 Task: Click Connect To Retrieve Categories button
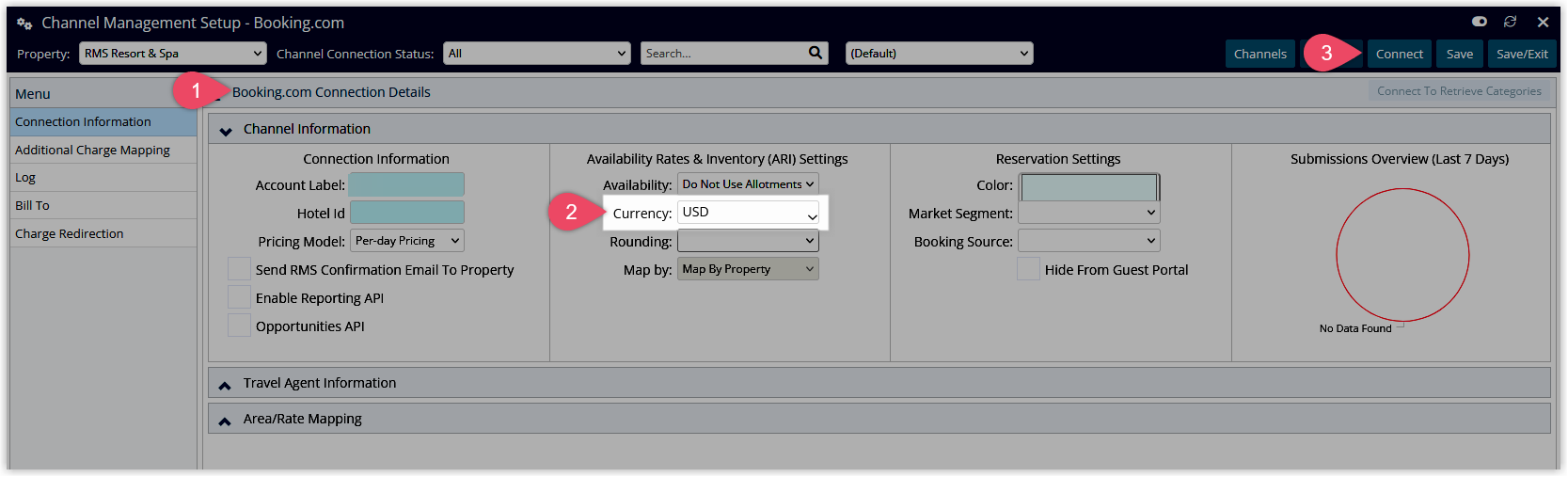coord(1459,91)
